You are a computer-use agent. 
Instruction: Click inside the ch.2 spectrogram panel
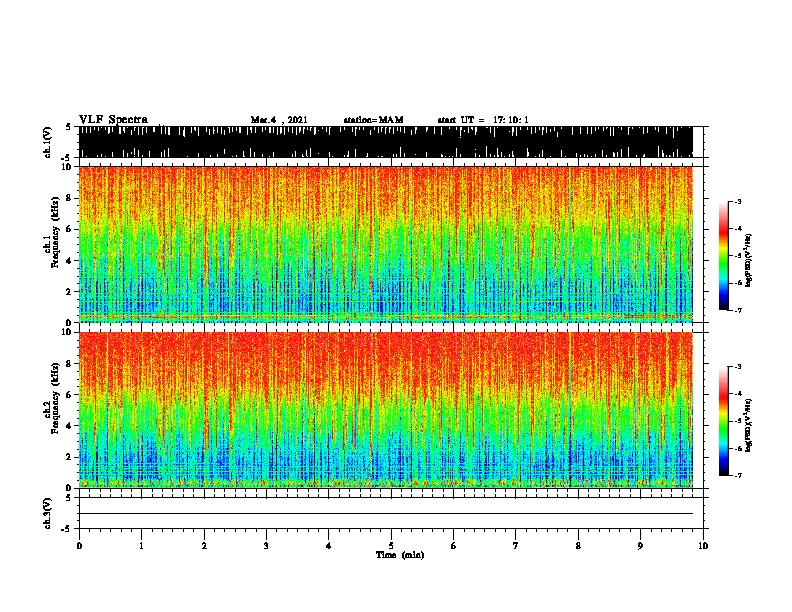(385, 410)
